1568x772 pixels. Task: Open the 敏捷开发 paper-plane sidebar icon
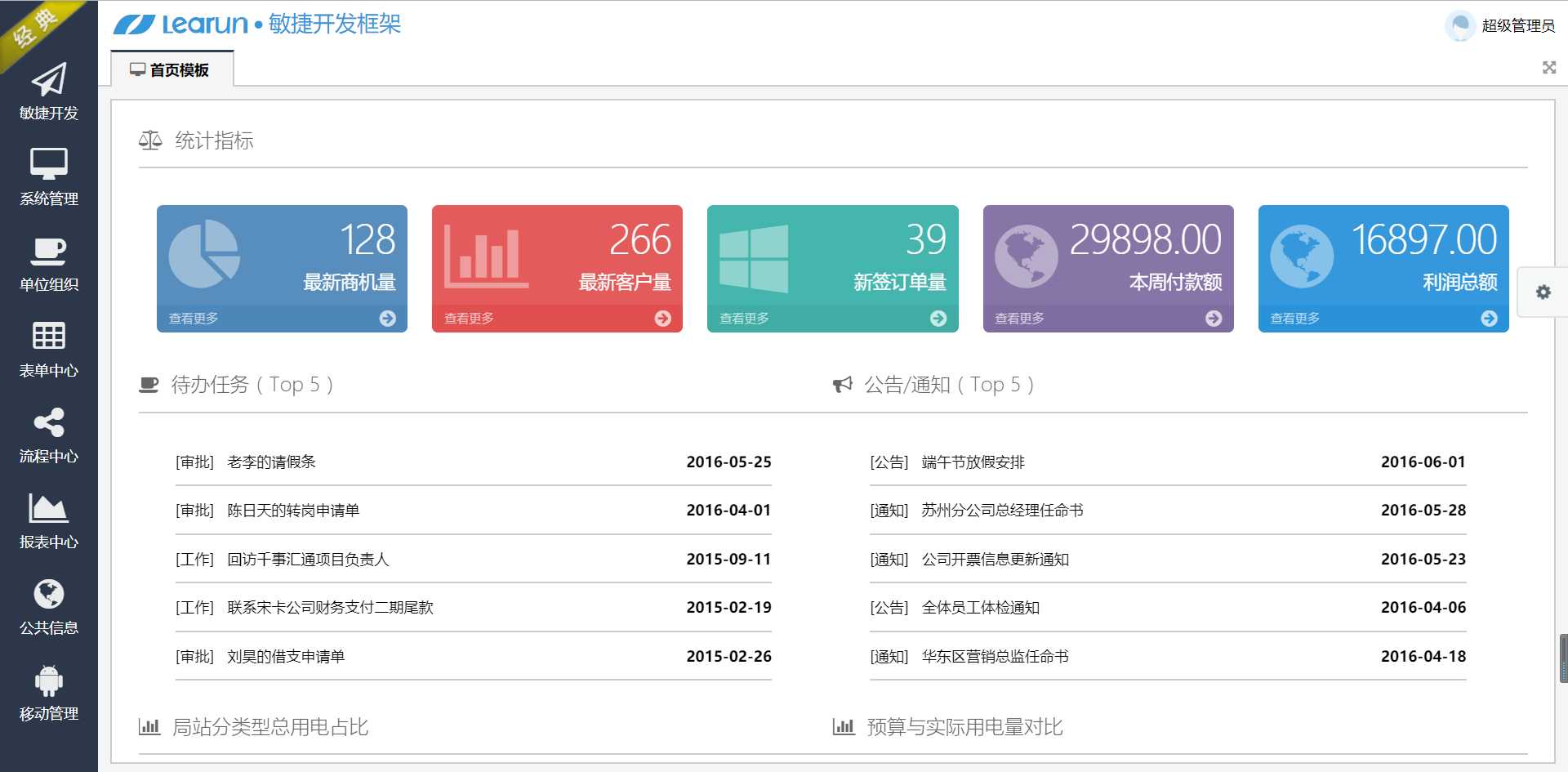(x=48, y=79)
